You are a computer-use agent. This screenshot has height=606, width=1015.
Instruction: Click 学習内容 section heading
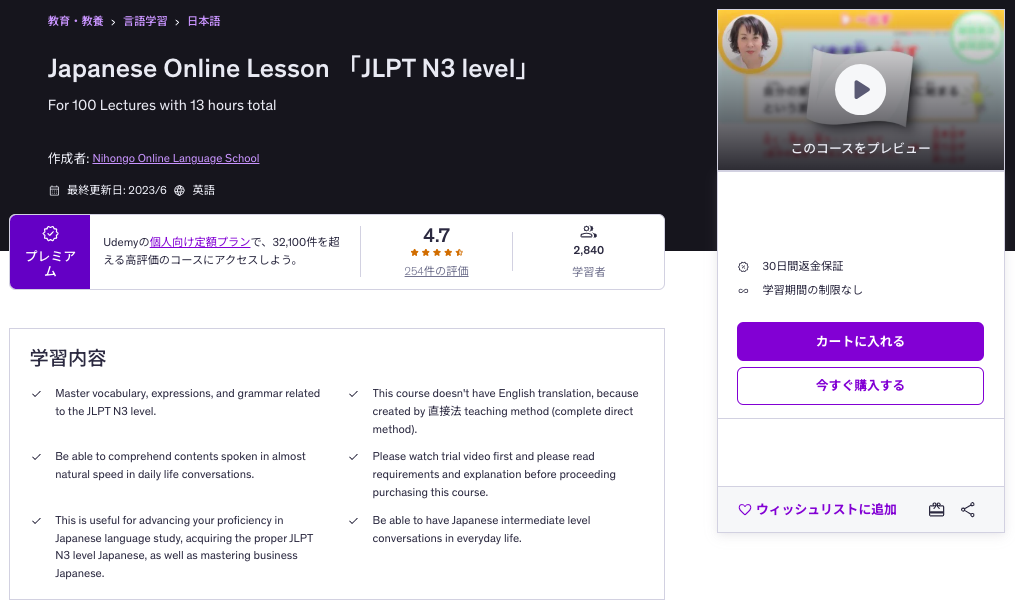click(x=68, y=358)
